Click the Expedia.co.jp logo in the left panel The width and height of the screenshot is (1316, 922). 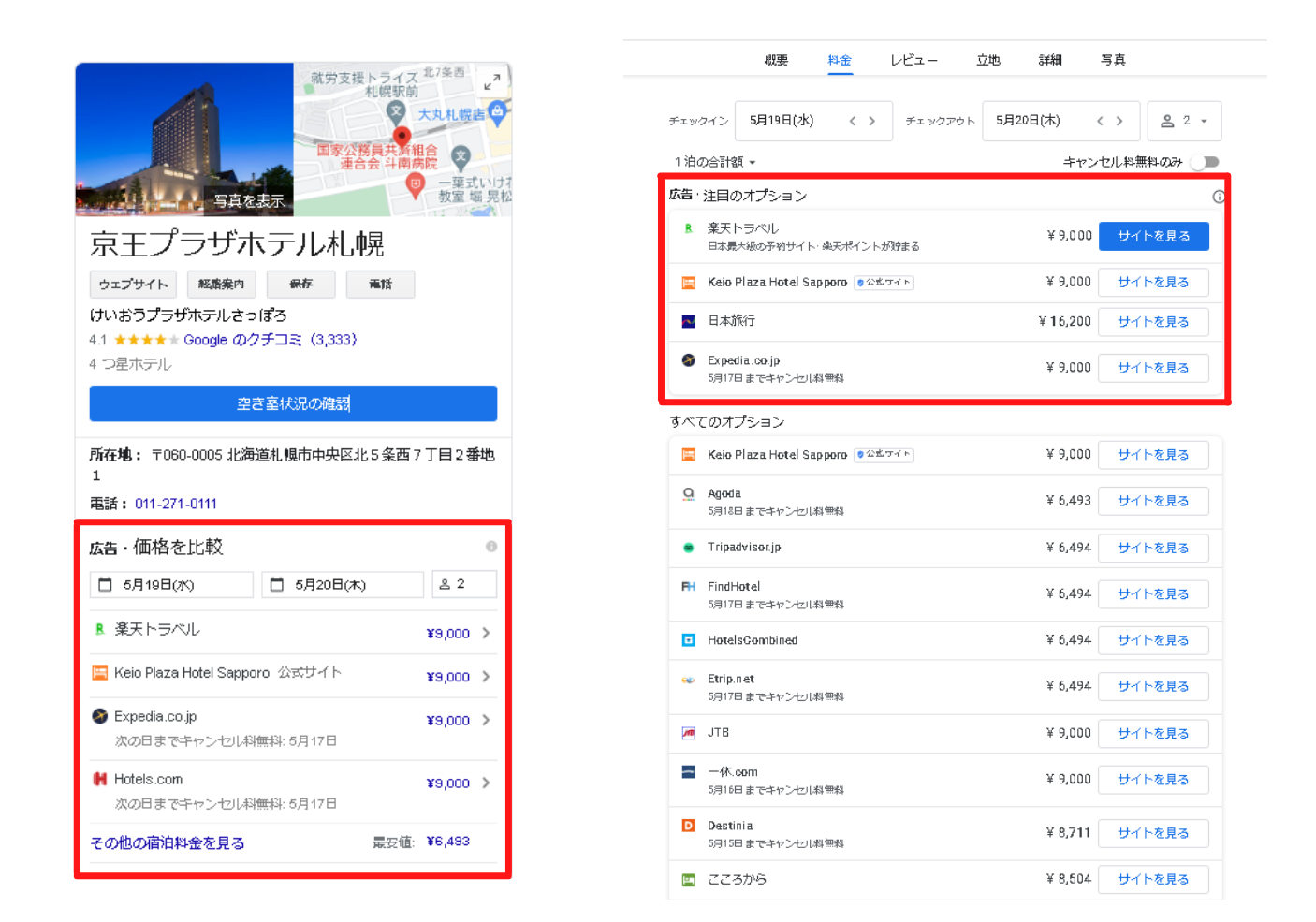tap(99, 716)
